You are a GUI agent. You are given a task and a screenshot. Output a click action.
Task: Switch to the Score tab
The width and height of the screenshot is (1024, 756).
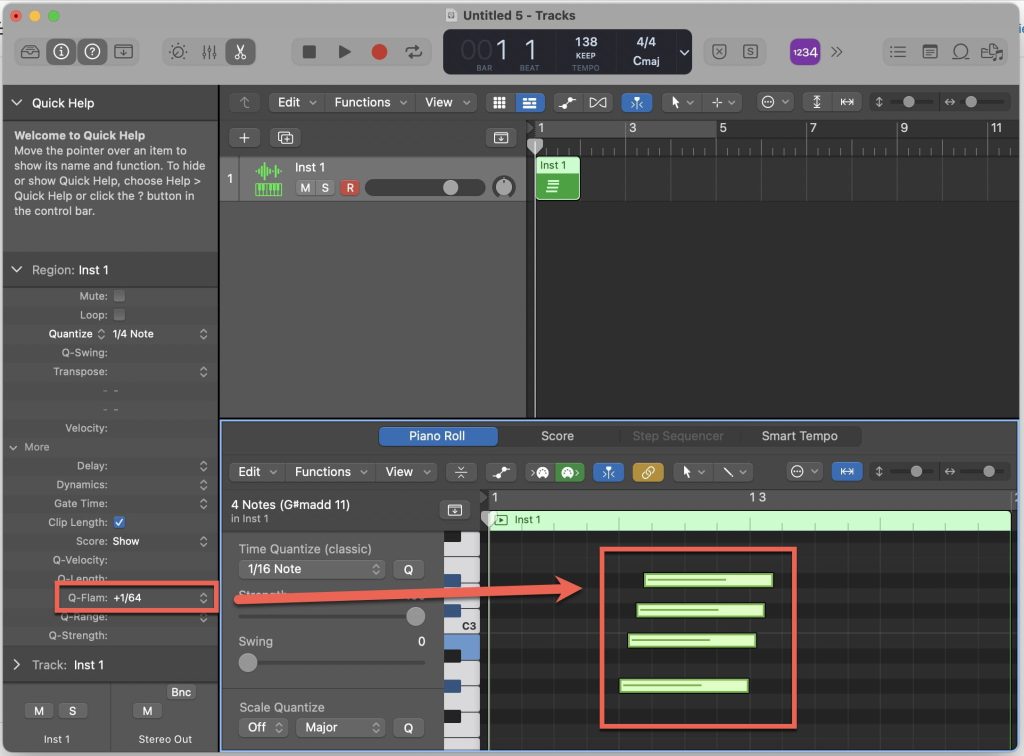[x=557, y=436]
